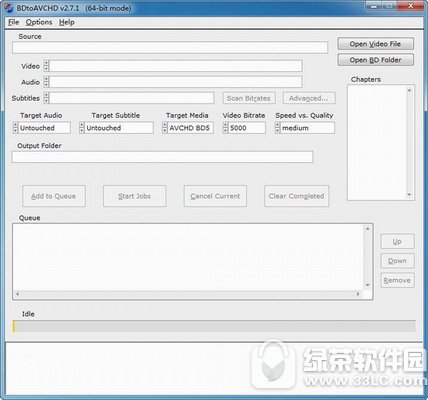Click the Audio spinner arrows

pyautogui.click(x=46, y=82)
